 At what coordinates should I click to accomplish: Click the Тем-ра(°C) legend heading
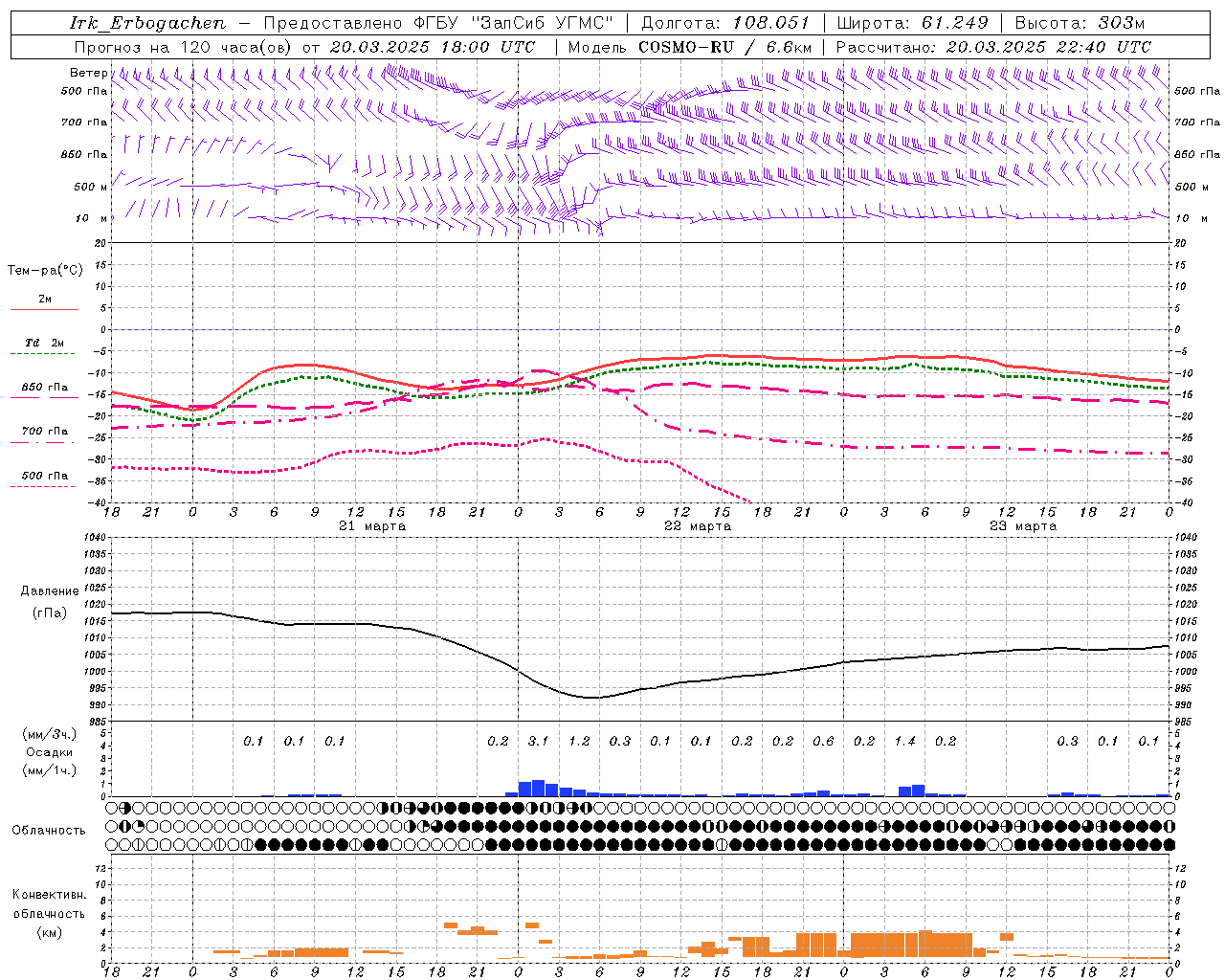[45, 271]
